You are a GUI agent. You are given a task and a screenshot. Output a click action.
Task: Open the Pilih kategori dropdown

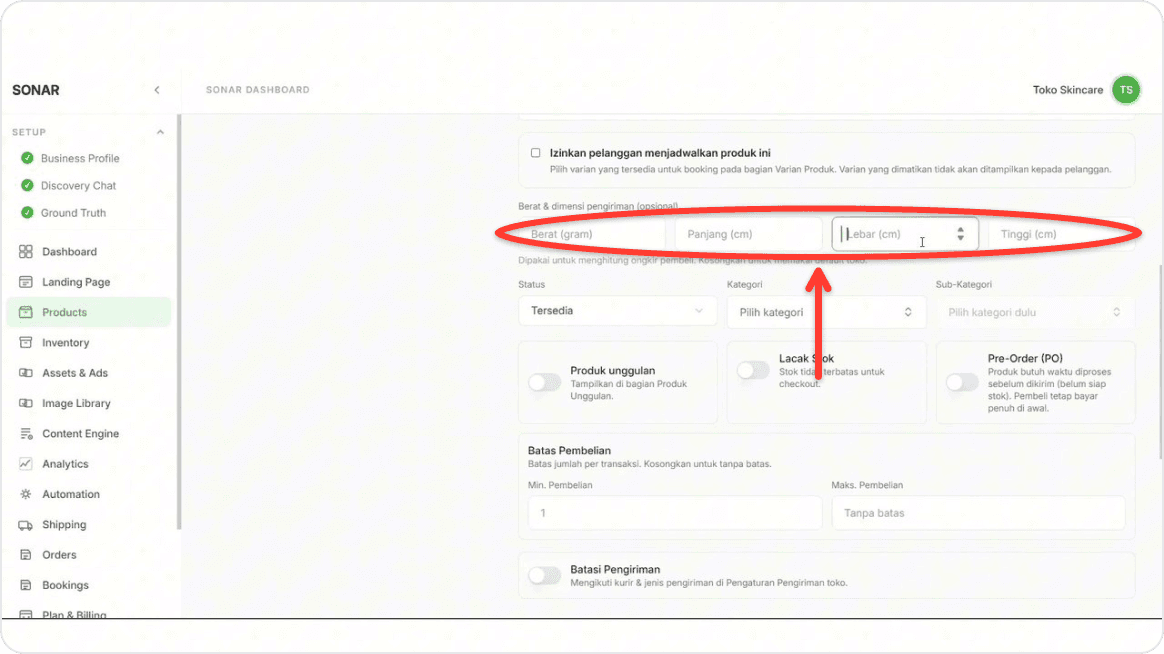[x=826, y=313]
